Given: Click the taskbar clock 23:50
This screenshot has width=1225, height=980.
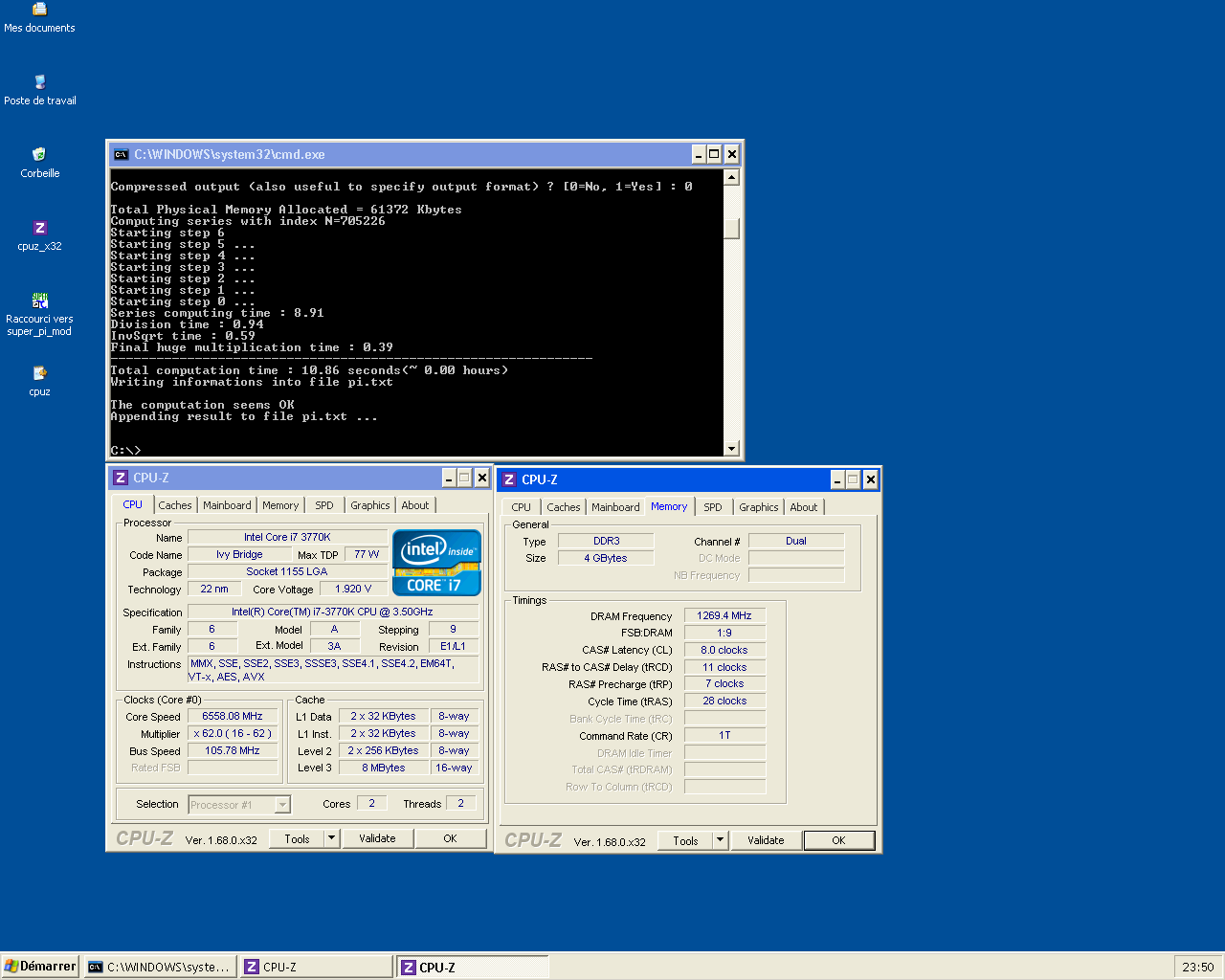Looking at the screenshot, I should click(1197, 967).
